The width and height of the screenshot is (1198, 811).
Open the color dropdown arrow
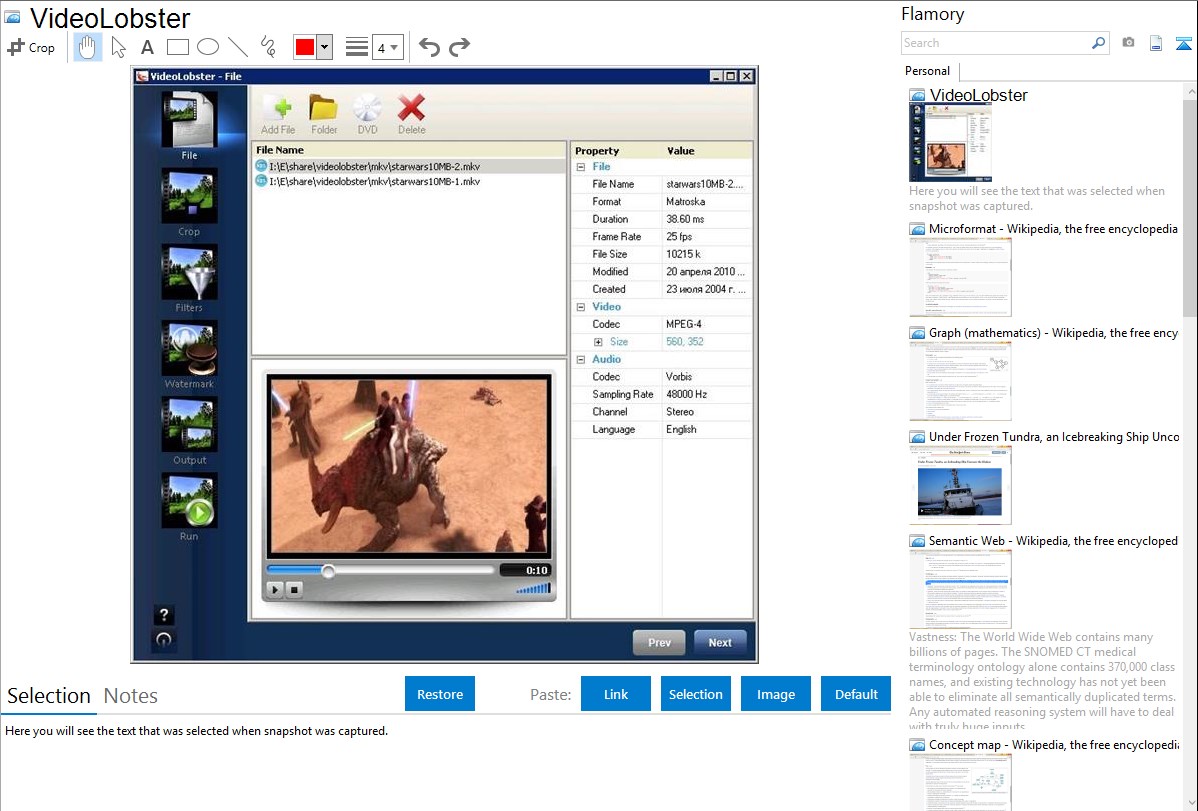click(x=325, y=47)
